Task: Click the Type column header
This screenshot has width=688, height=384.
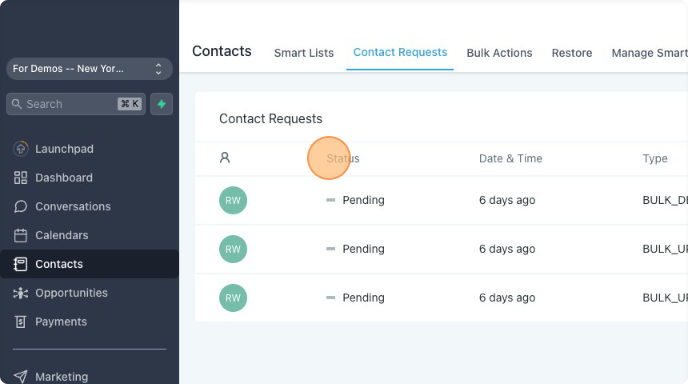Action: (x=655, y=158)
